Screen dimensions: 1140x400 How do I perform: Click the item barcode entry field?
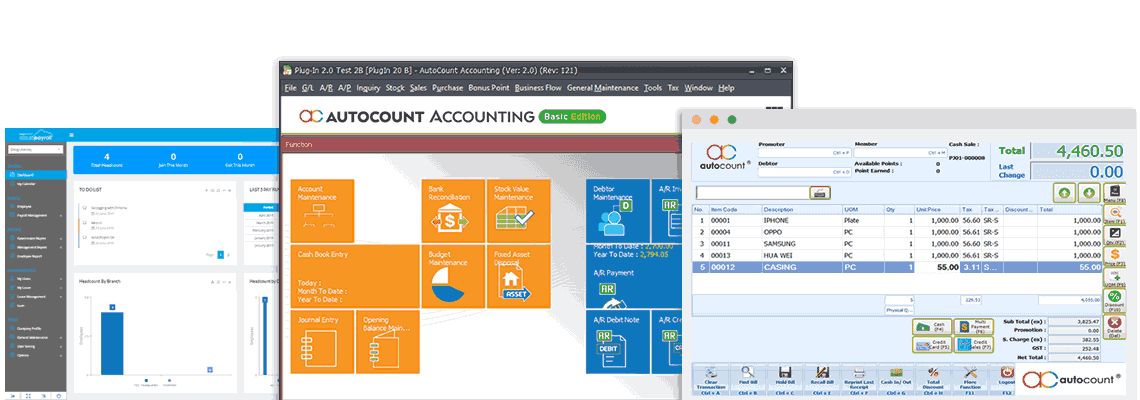point(752,193)
